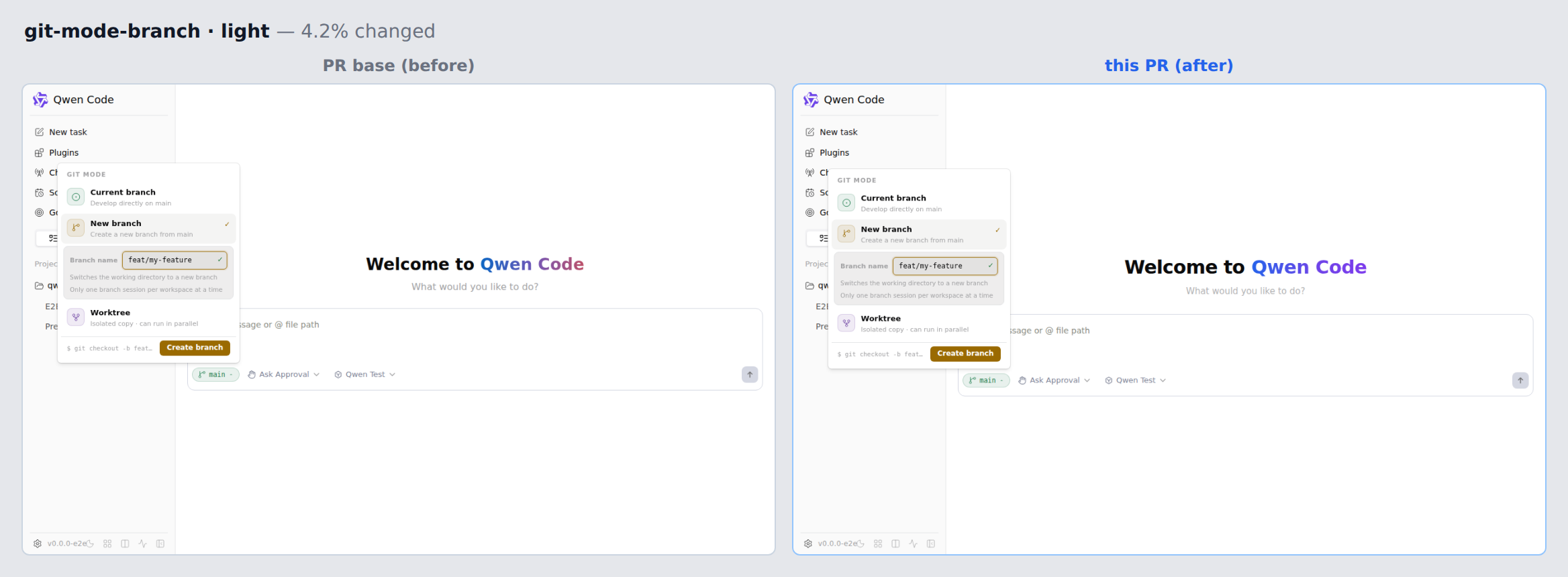Click the Qwen Code logo in the before panel
The height and width of the screenshot is (577, 1568).
[x=40, y=100]
